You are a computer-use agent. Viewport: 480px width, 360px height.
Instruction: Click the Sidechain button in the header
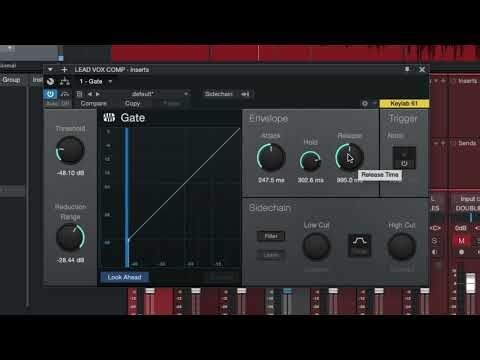point(219,94)
